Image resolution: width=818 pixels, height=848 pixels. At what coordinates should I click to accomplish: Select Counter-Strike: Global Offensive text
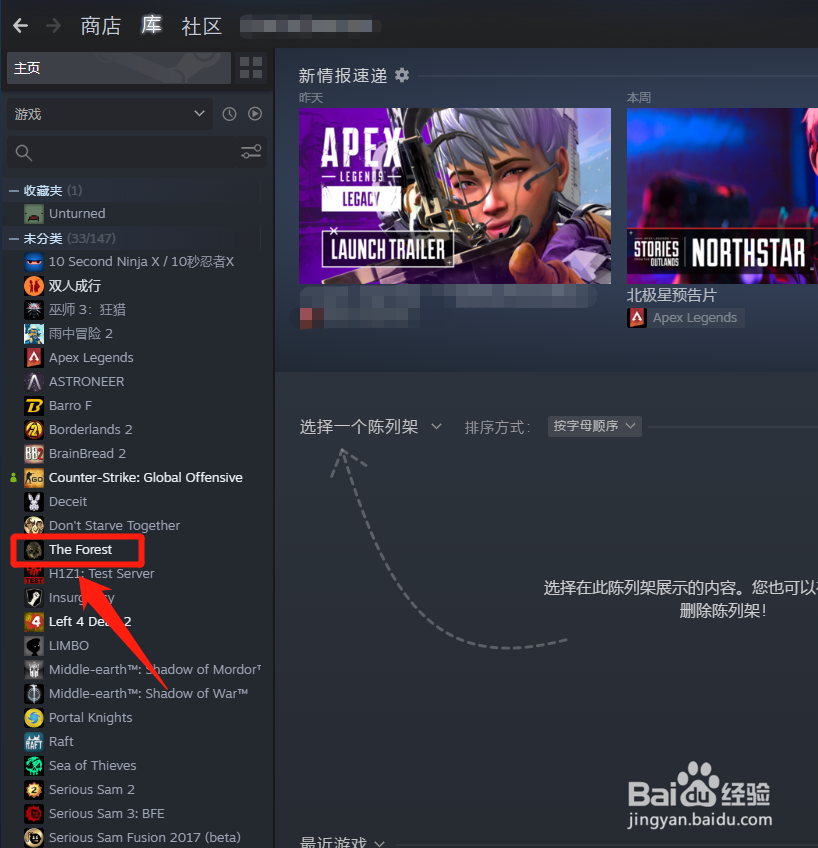coord(146,478)
